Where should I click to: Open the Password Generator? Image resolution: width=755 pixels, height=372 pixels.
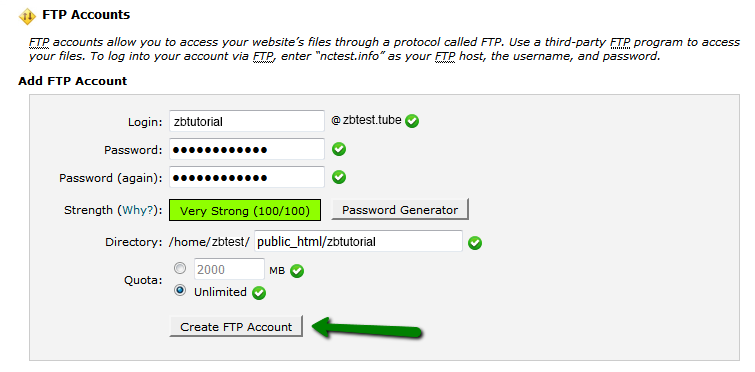(400, 210)
